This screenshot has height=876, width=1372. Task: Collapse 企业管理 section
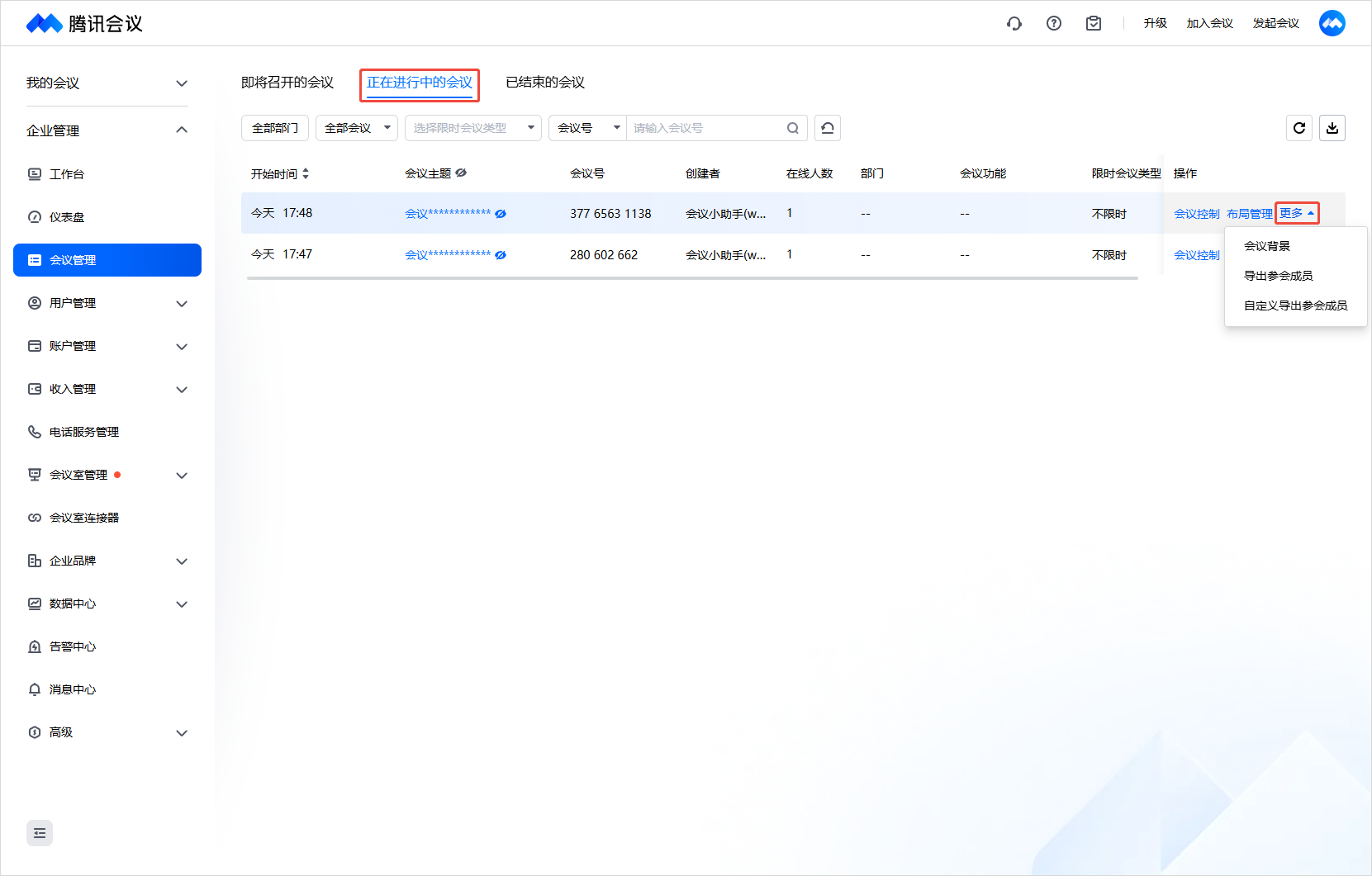pos(107,130)
